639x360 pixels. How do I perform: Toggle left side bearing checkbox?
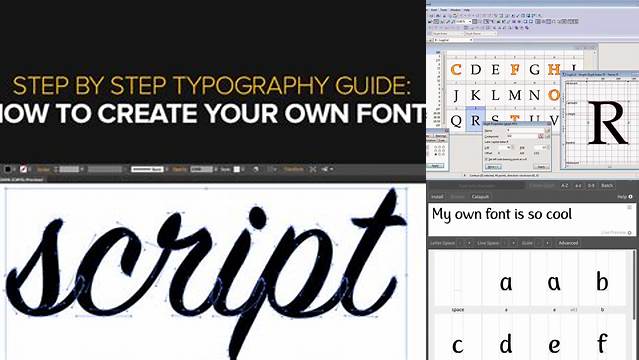[487, 159]
